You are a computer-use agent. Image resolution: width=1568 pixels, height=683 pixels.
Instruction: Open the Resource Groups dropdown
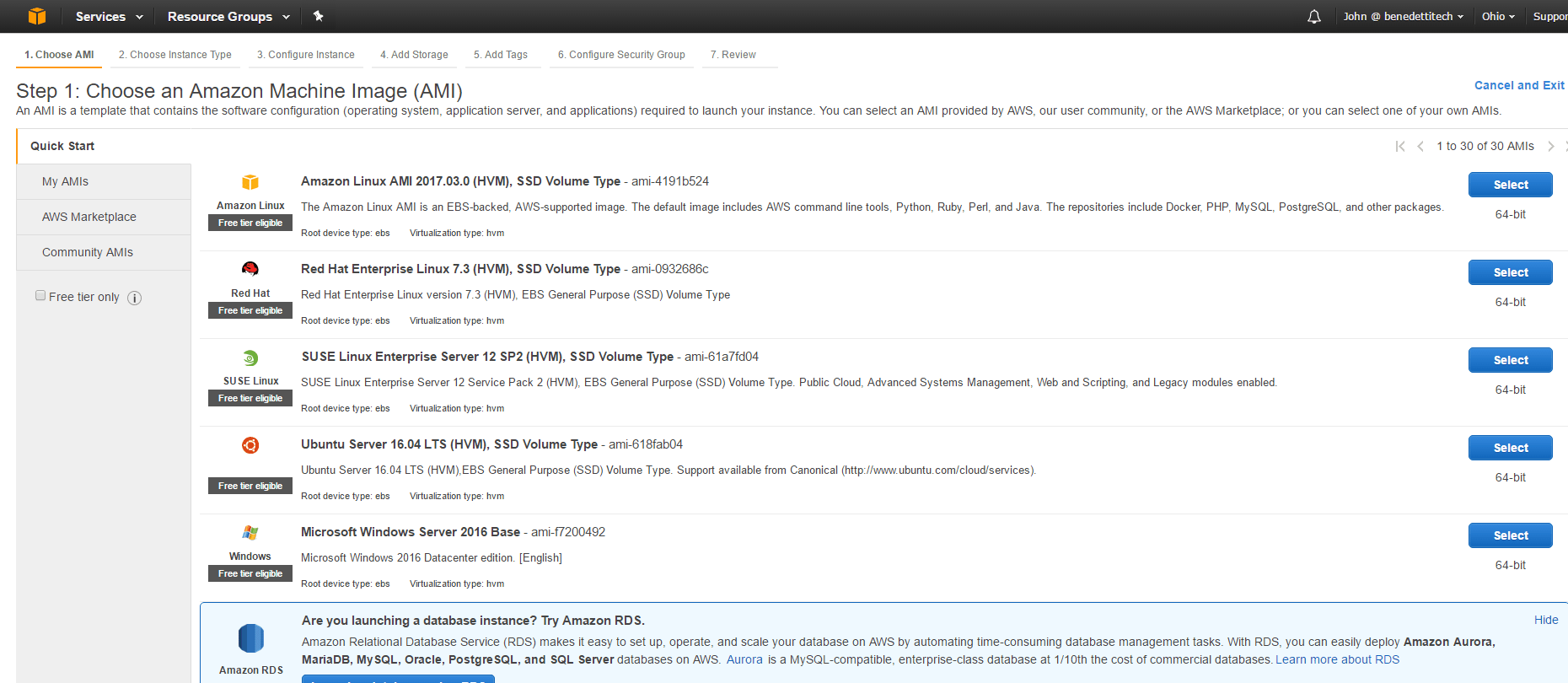pos(228,17)
